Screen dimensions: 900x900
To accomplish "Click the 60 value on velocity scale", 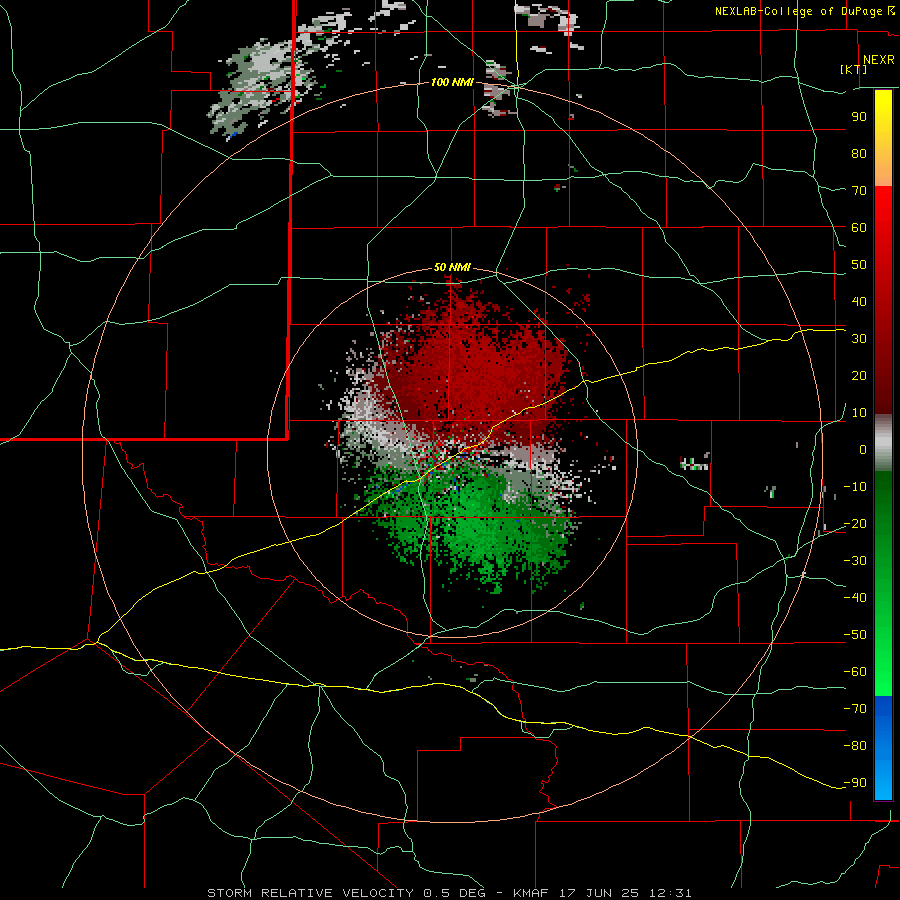I will point(859,227).
